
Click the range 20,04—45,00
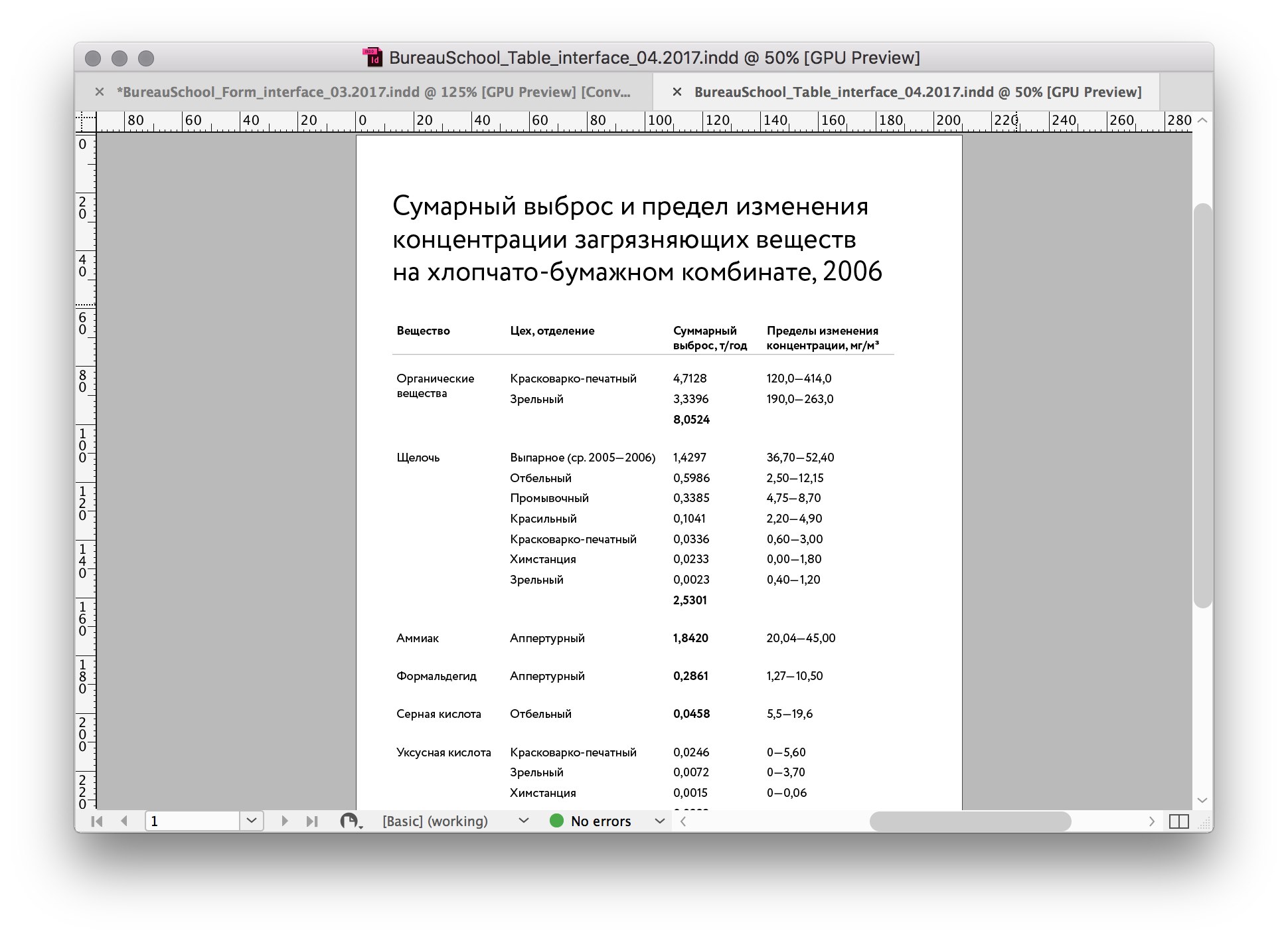click(x=801, y=638)
